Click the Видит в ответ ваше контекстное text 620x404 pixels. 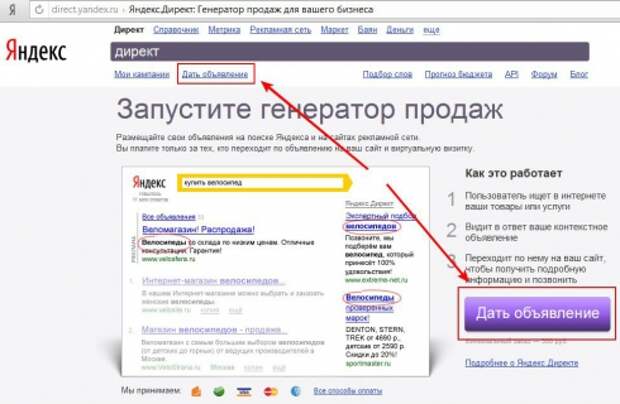(536, 232)
